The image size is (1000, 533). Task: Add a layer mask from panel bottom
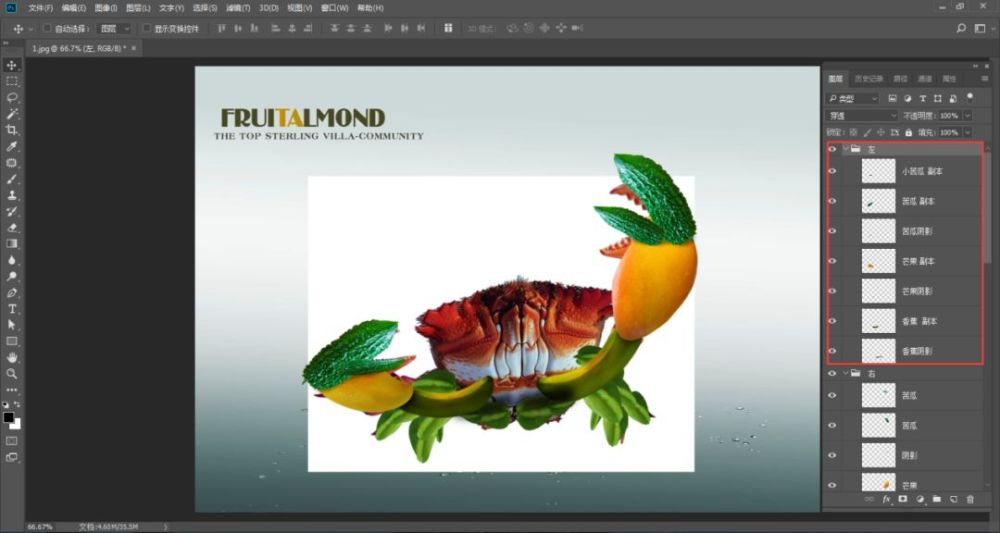click(x=902, y=499)
